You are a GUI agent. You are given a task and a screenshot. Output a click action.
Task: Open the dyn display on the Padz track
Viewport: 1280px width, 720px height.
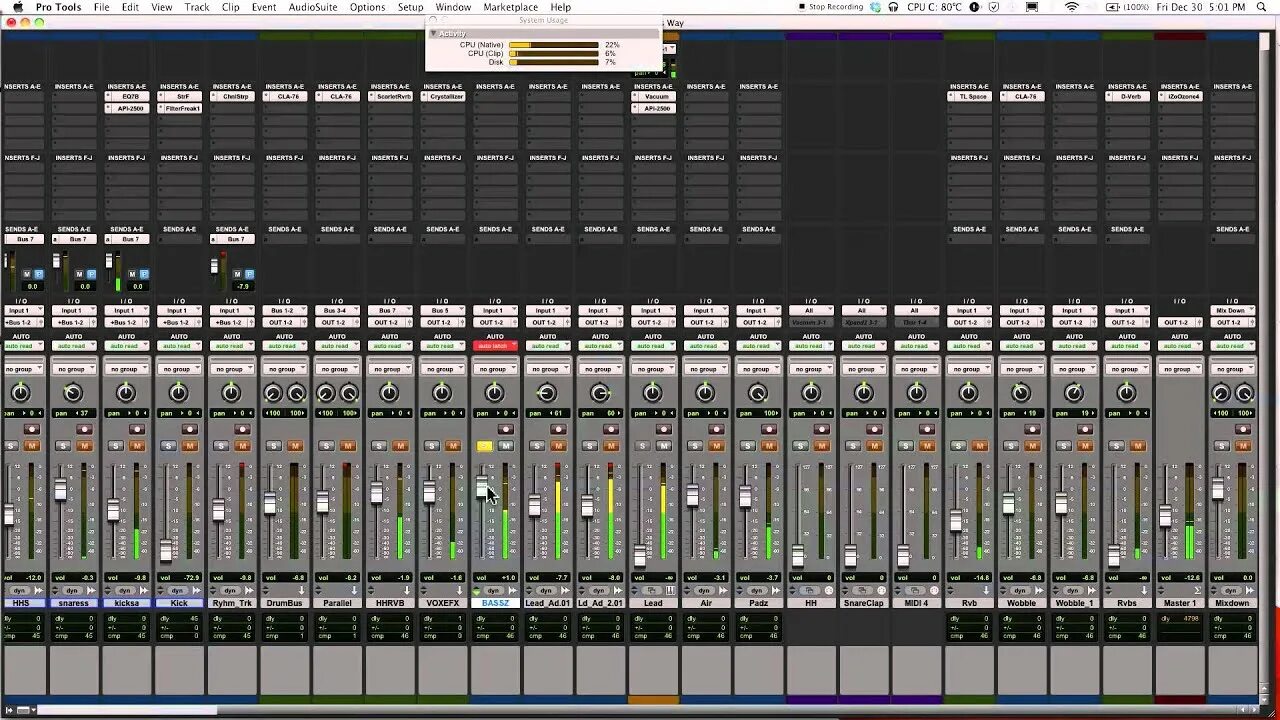pyautogui.click(x=758, y=590)
